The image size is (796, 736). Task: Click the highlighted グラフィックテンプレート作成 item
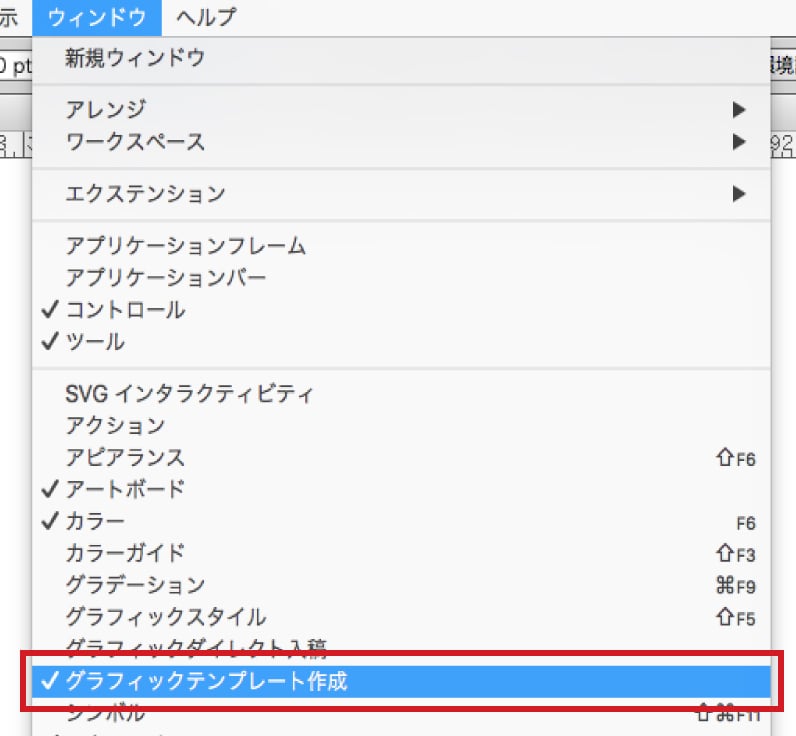(205, 682)
